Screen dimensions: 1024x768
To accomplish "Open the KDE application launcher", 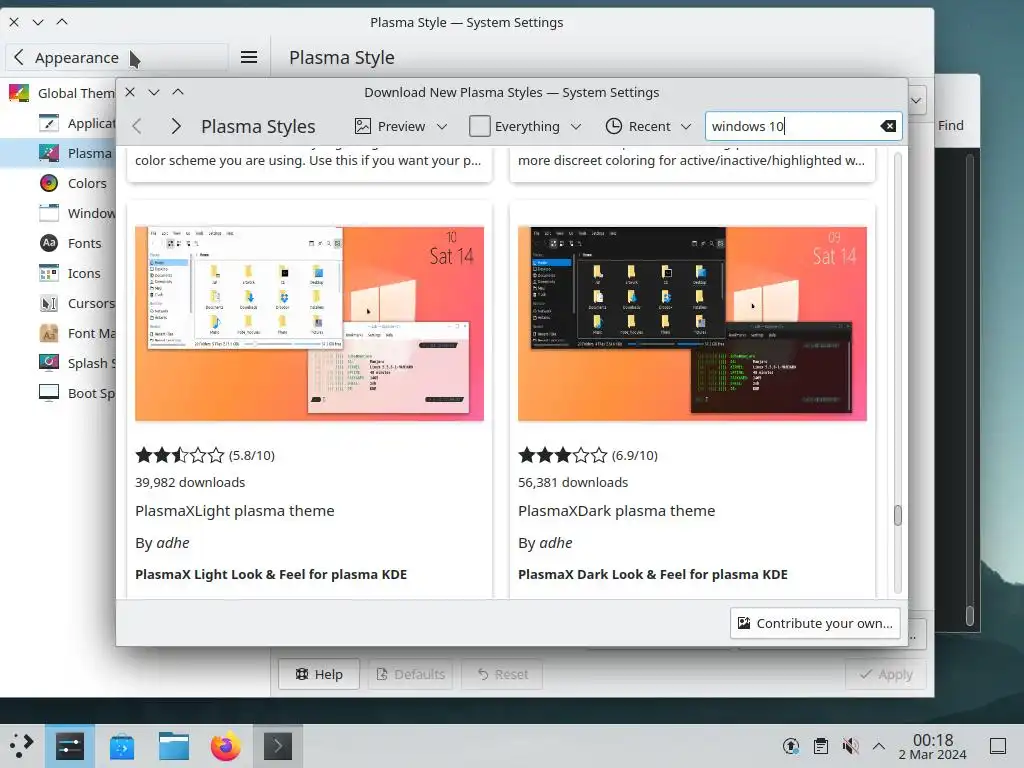I will (x=21, y=746).
